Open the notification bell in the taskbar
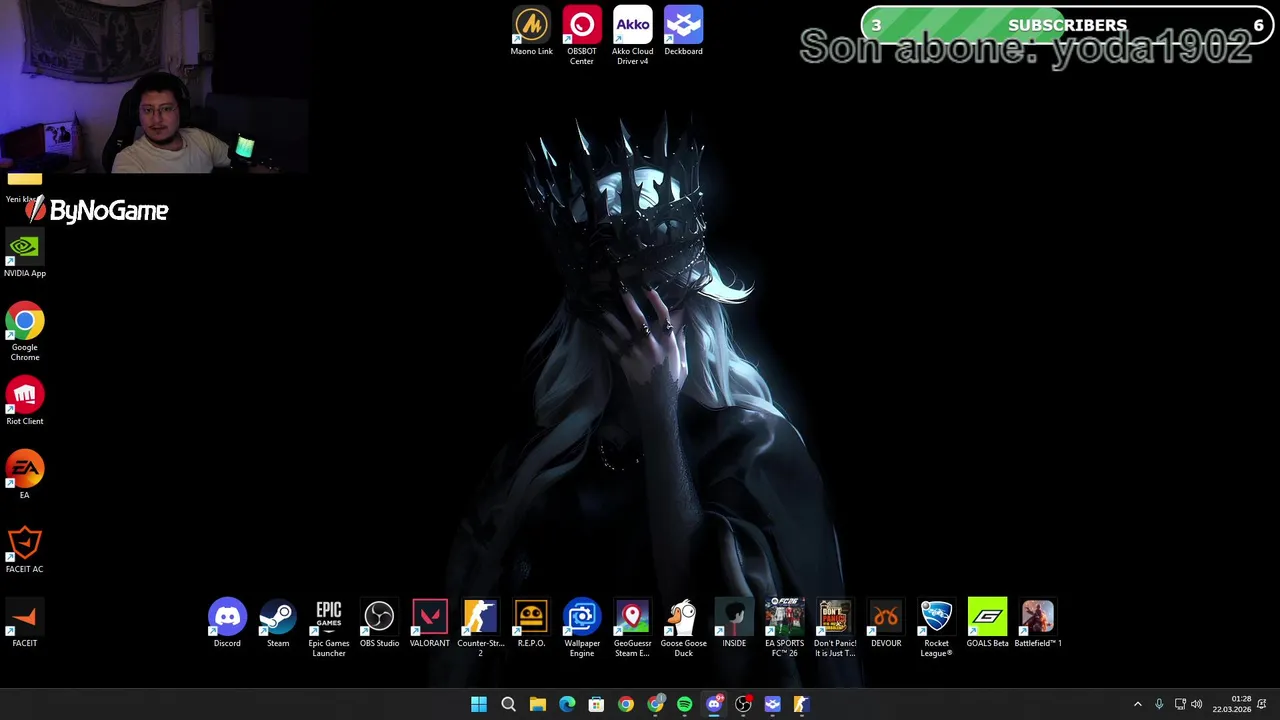1280x720 pixels. point(1262,704)
